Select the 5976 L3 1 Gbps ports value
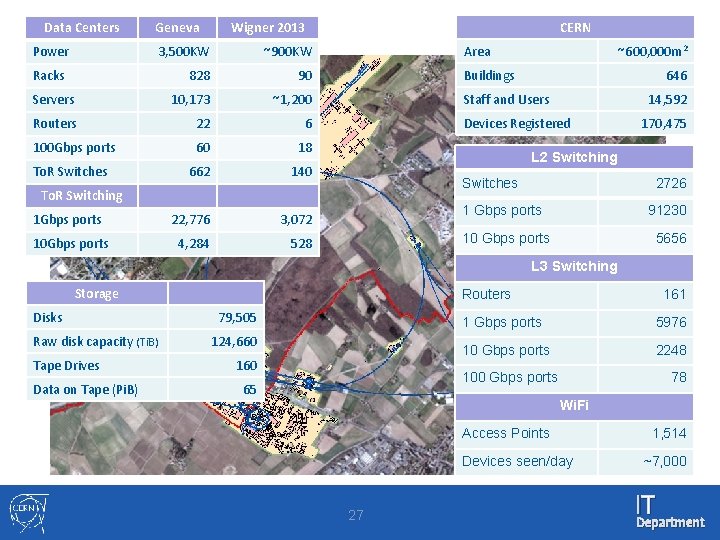Screen dimensions: 720x540 (x=671, y=322)
